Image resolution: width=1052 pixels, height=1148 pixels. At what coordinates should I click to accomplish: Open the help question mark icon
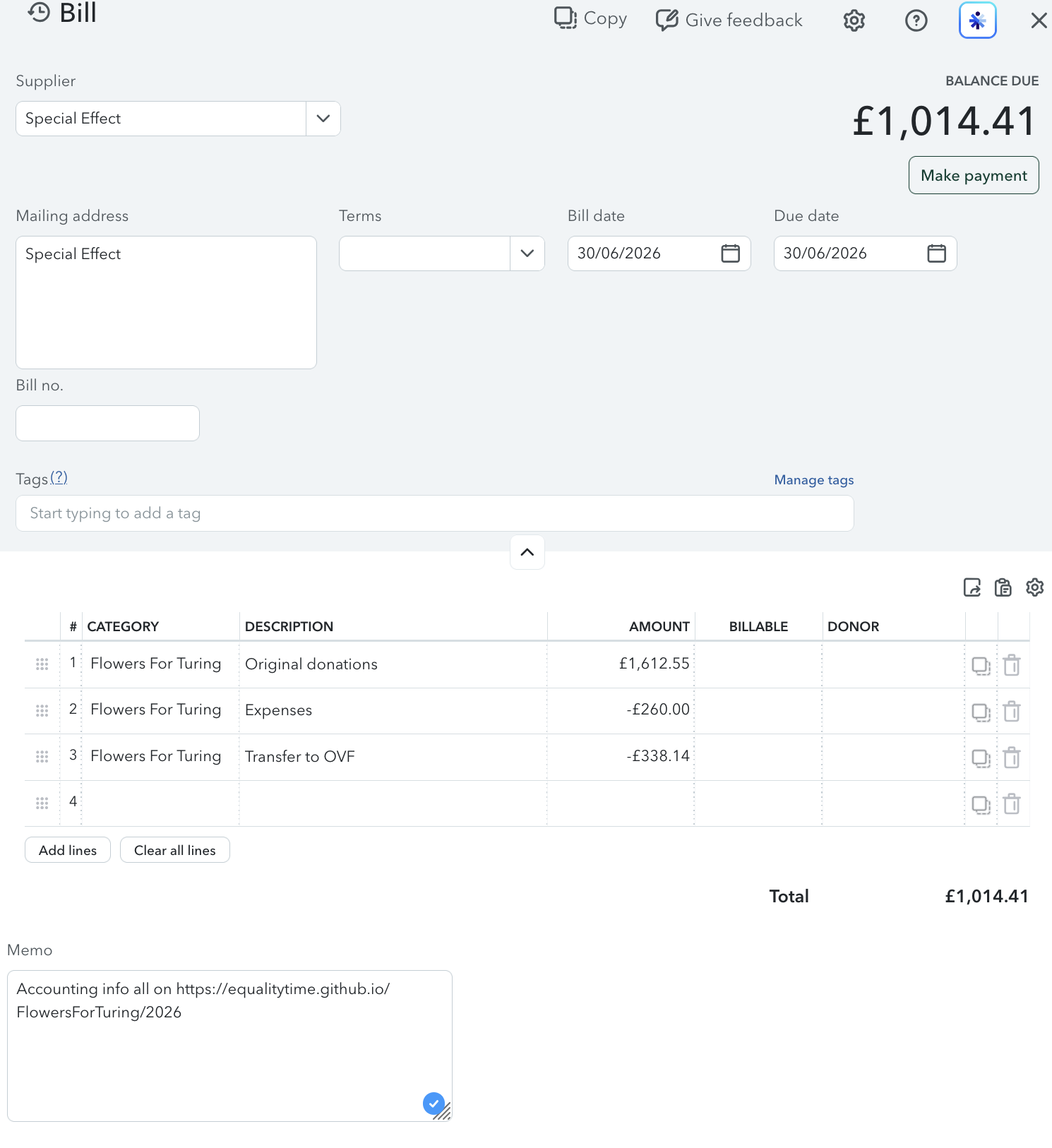click(916, 20)
